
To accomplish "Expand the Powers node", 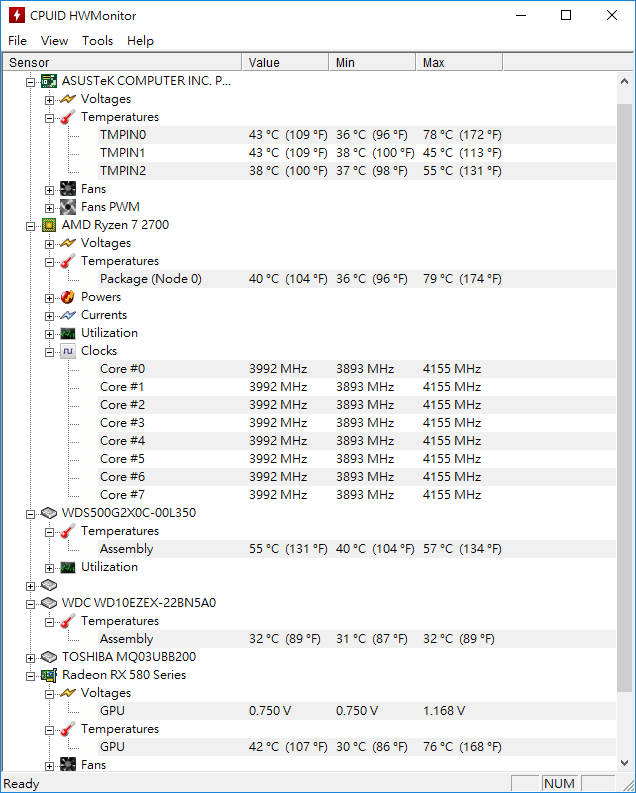I will (x=49, y=298).
